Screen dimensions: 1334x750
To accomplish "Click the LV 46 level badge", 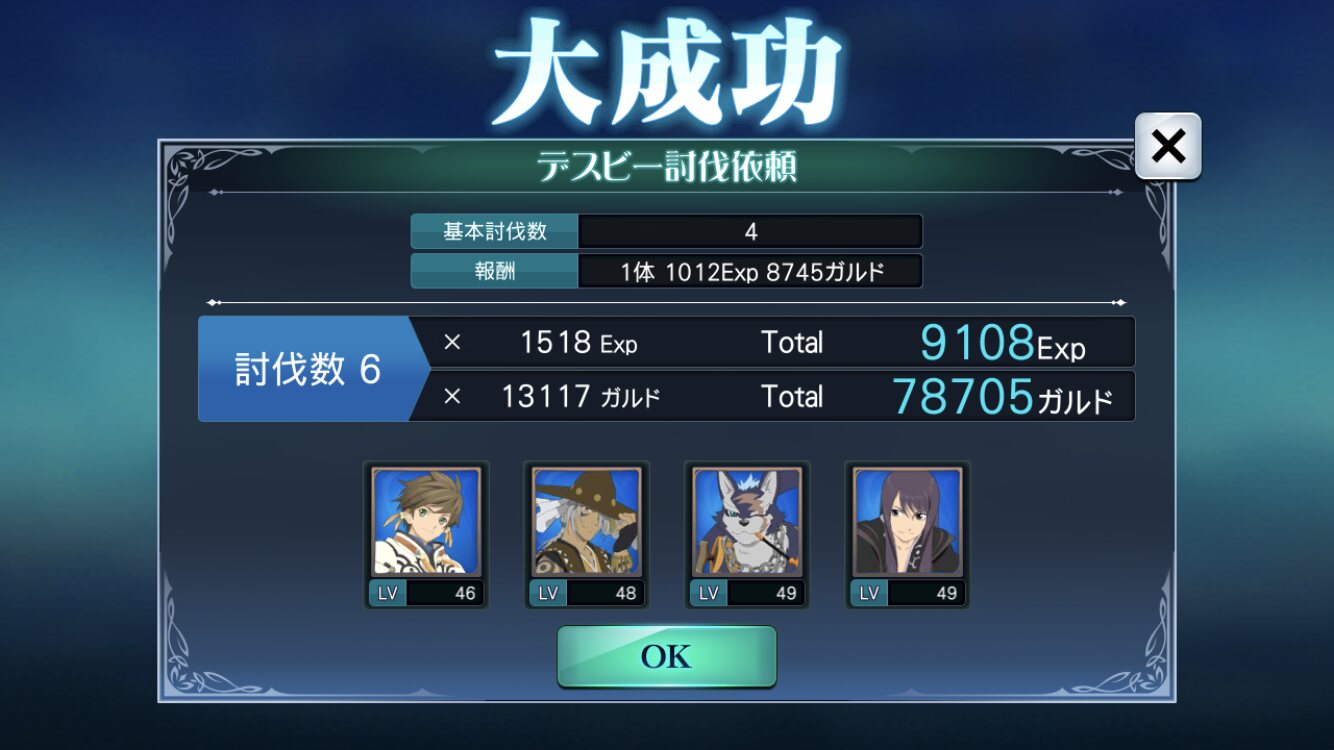I will pyautogui.click(x=426, y=593).
